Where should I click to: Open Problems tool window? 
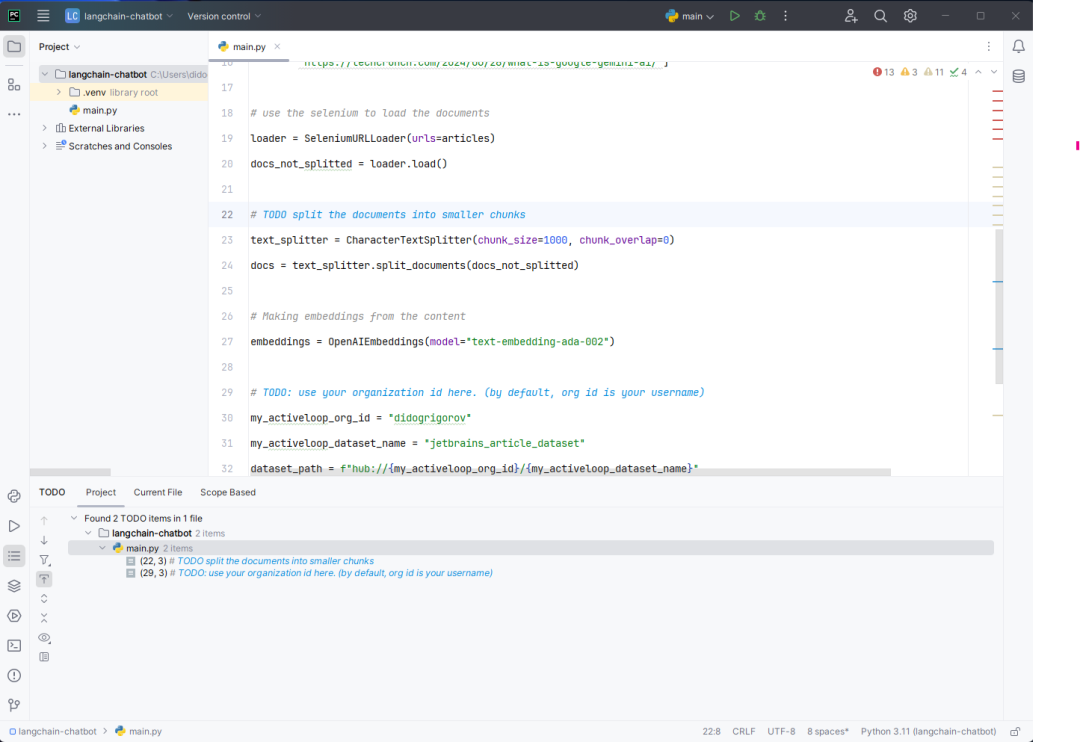[14, 676]
